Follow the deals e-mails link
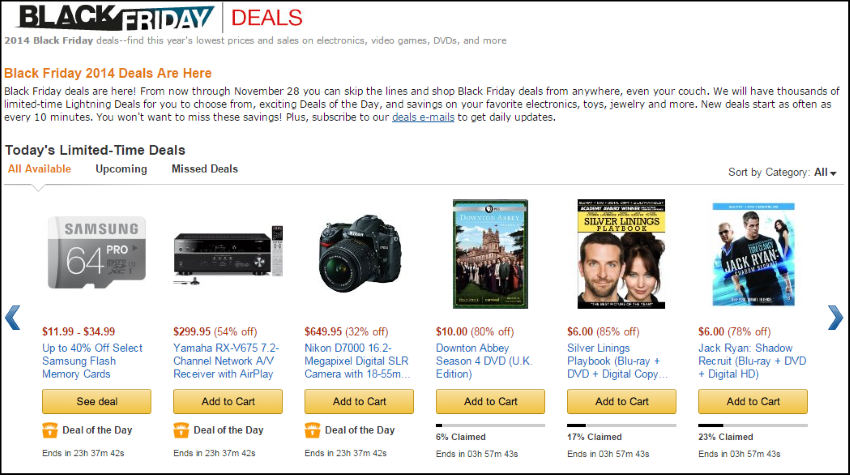 (423, 117)
